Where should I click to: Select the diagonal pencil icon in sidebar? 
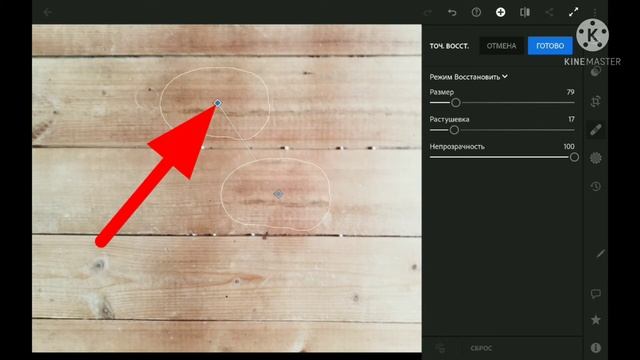600,253
